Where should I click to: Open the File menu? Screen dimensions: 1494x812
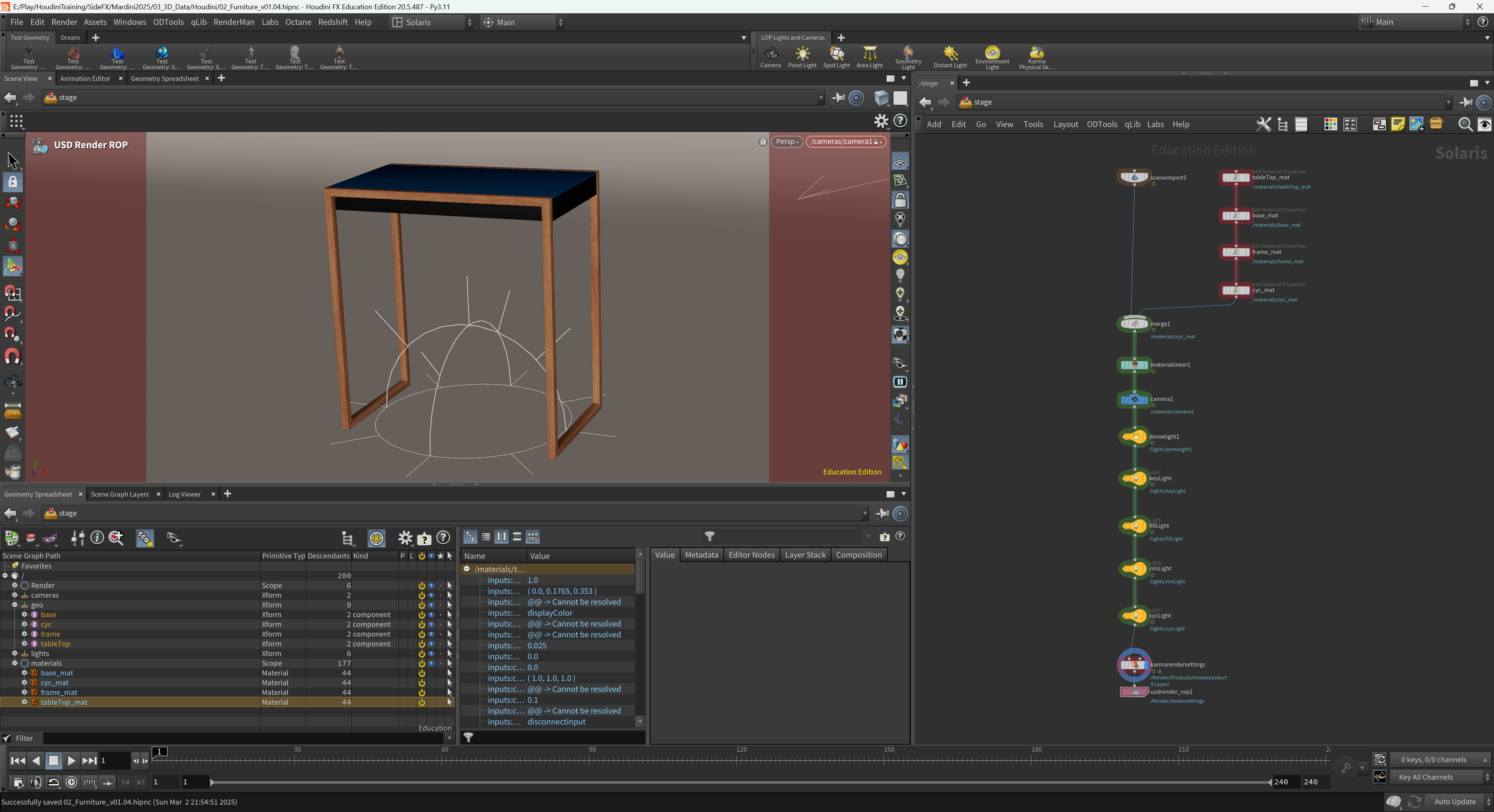pyautogui.click(x=16, y=22)
